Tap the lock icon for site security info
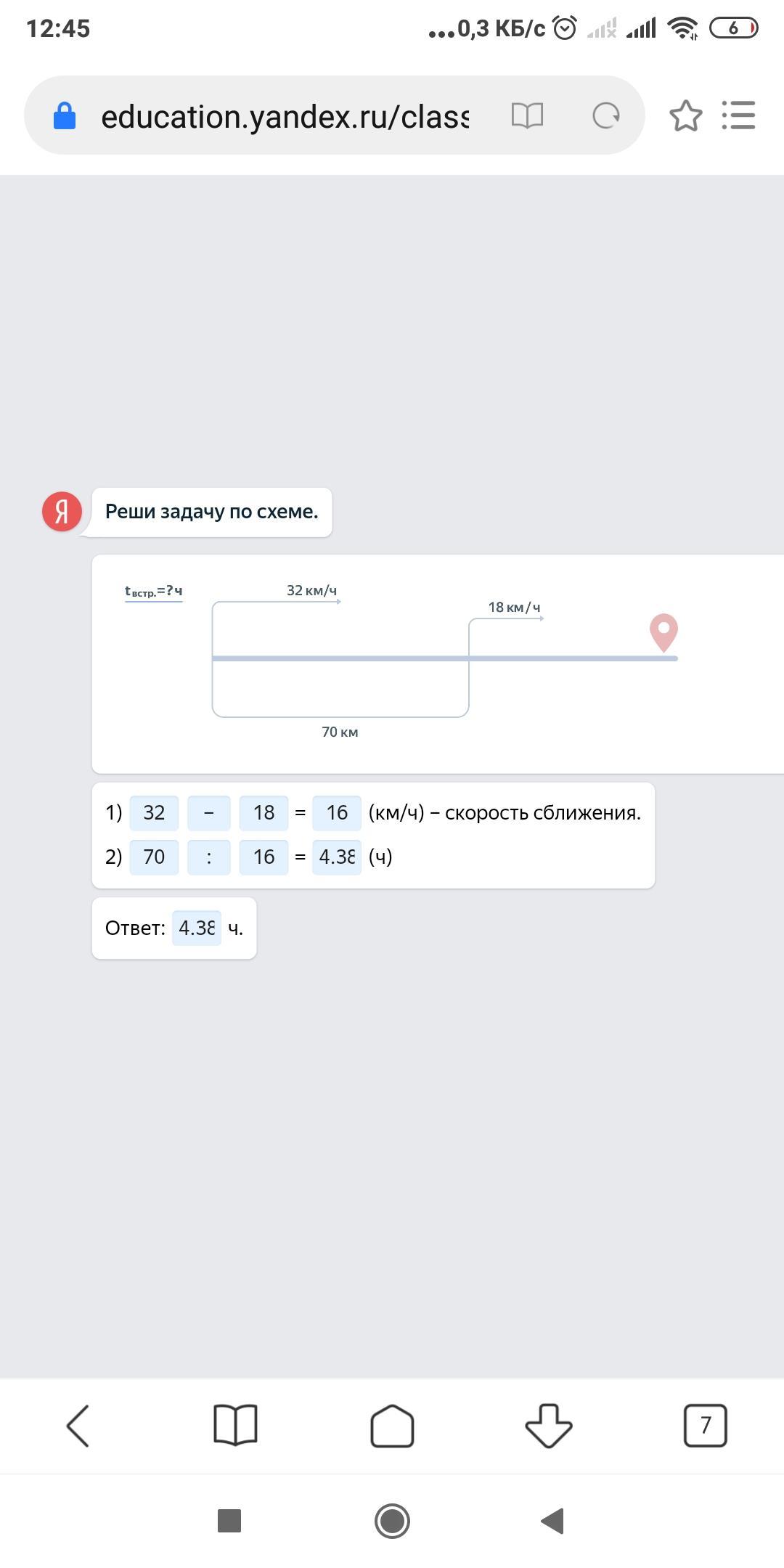The image size is (784, 1568). click(65, 115)
